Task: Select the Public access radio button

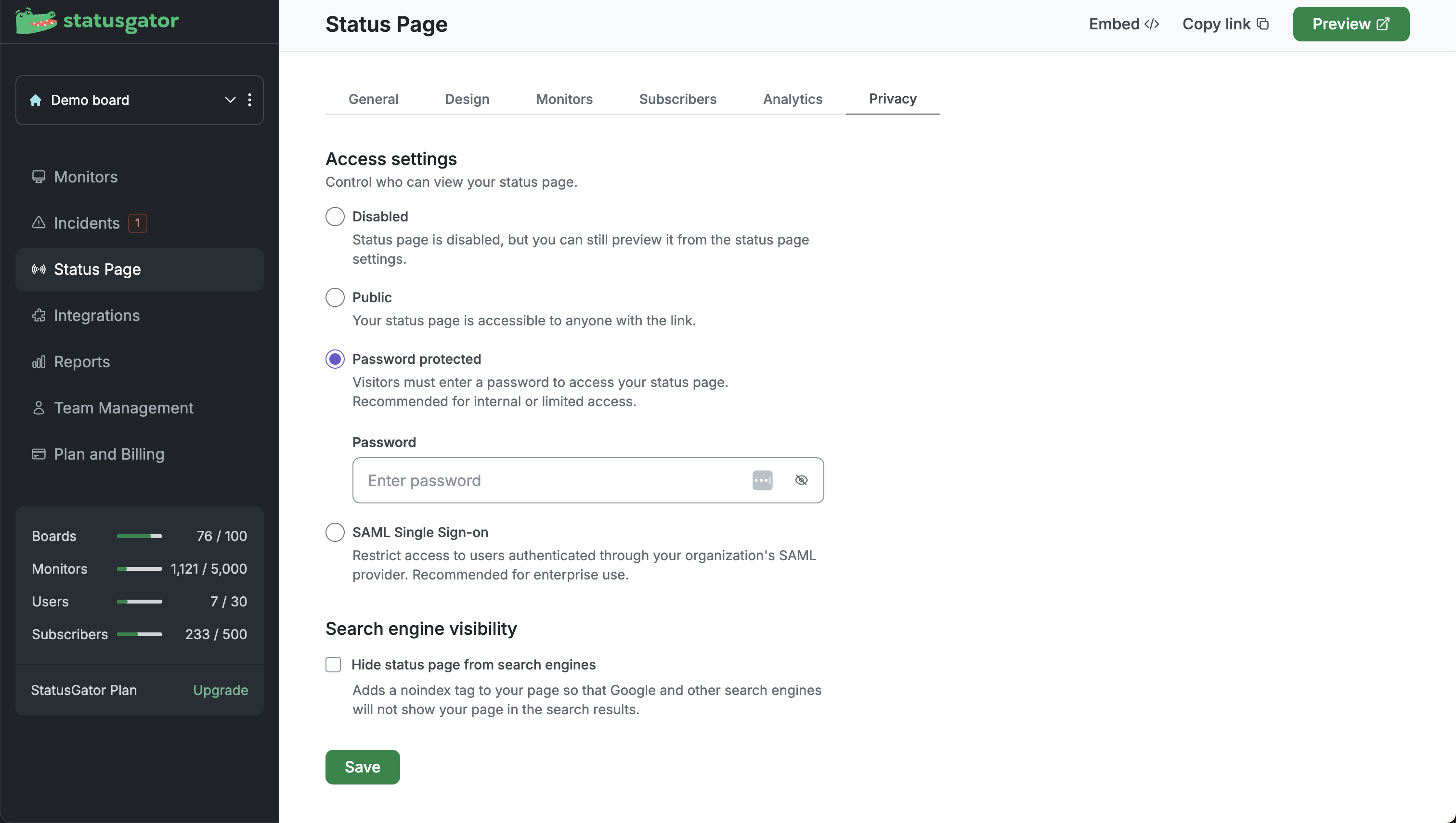Action: click(x=335, y=297)
